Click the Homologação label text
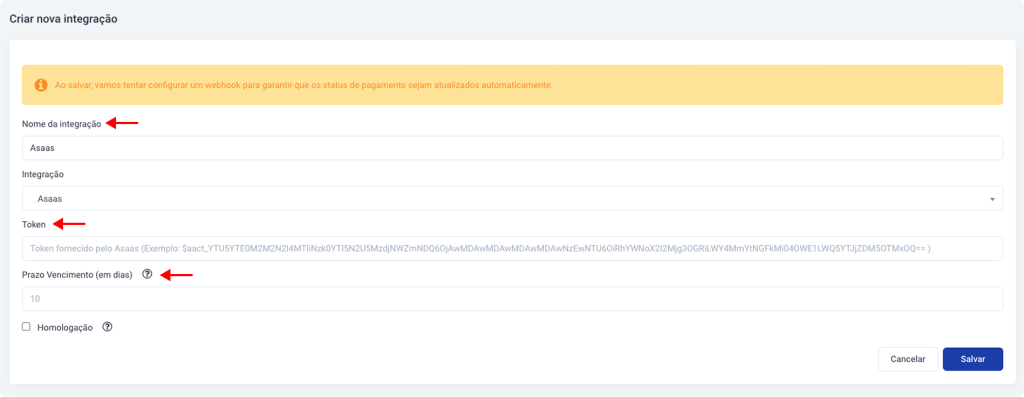The width and height of the screenshot is (1024, 397). [x=65, y=327]
